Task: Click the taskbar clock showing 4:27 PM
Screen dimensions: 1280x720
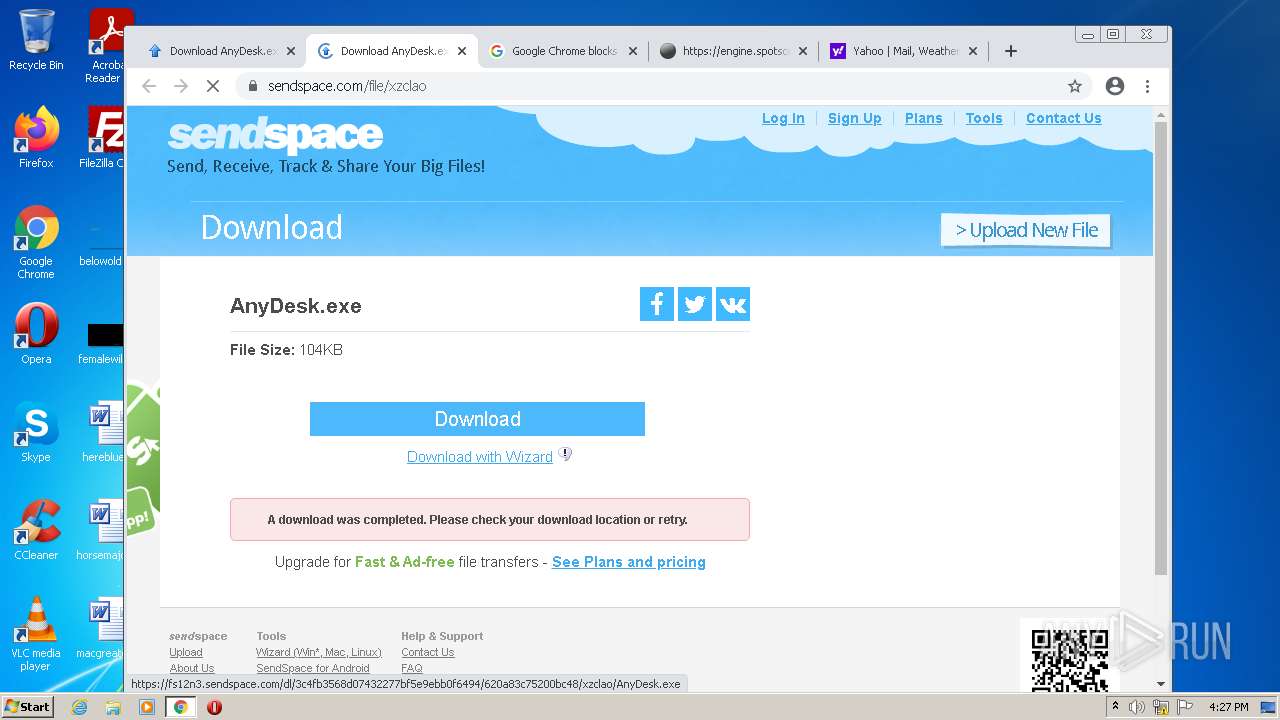Action: coord(1228,707)
